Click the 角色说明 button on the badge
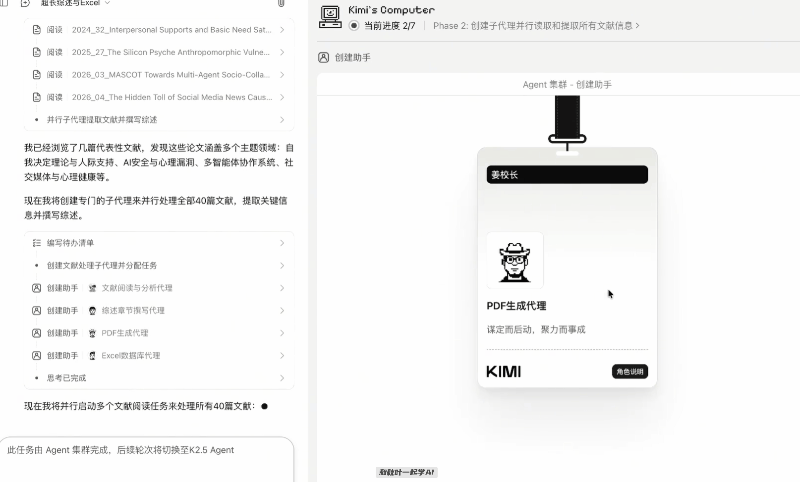 629,372
